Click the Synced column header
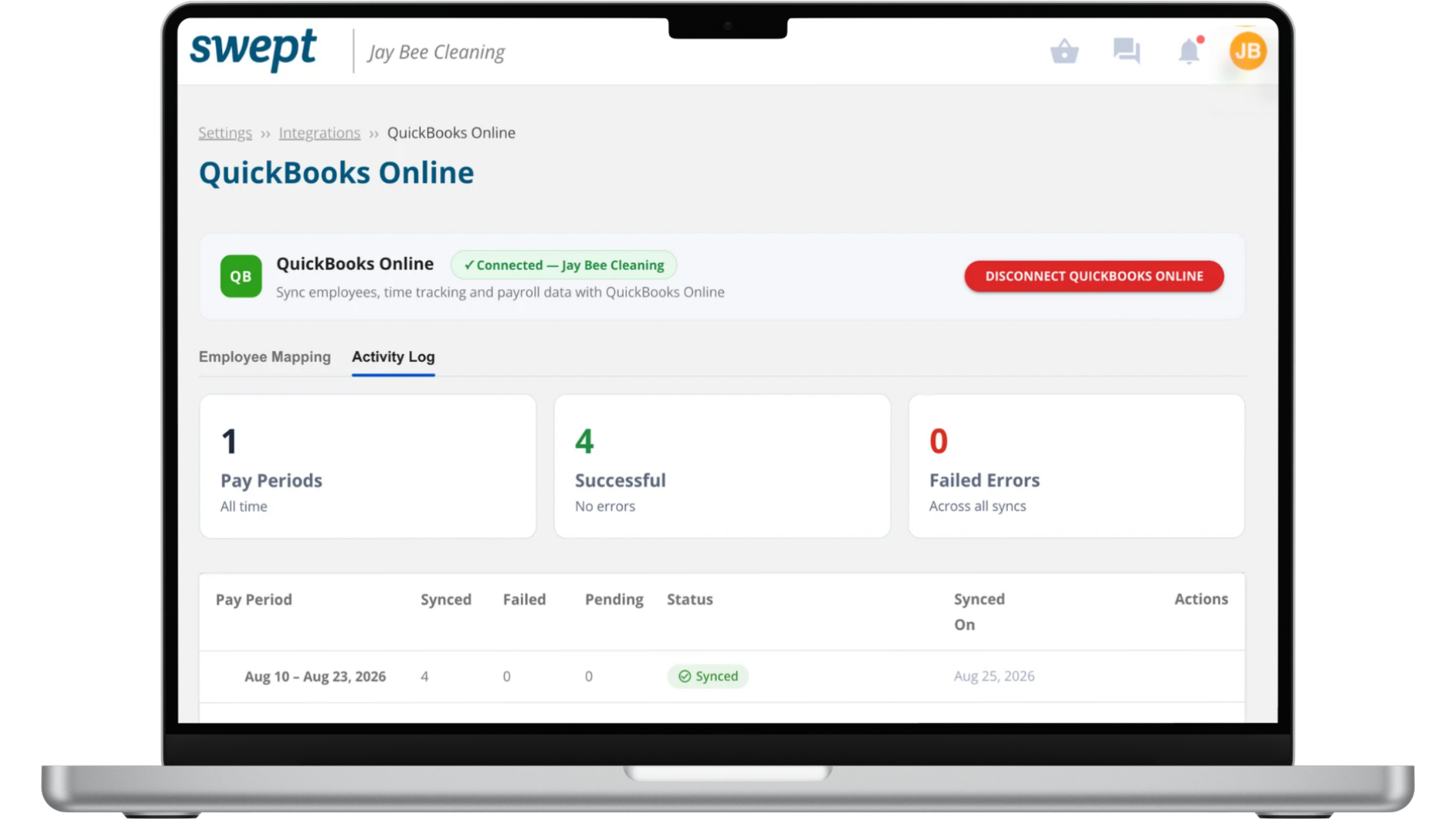The width and height of the screenshot is (1456, 819). point(446,599)
